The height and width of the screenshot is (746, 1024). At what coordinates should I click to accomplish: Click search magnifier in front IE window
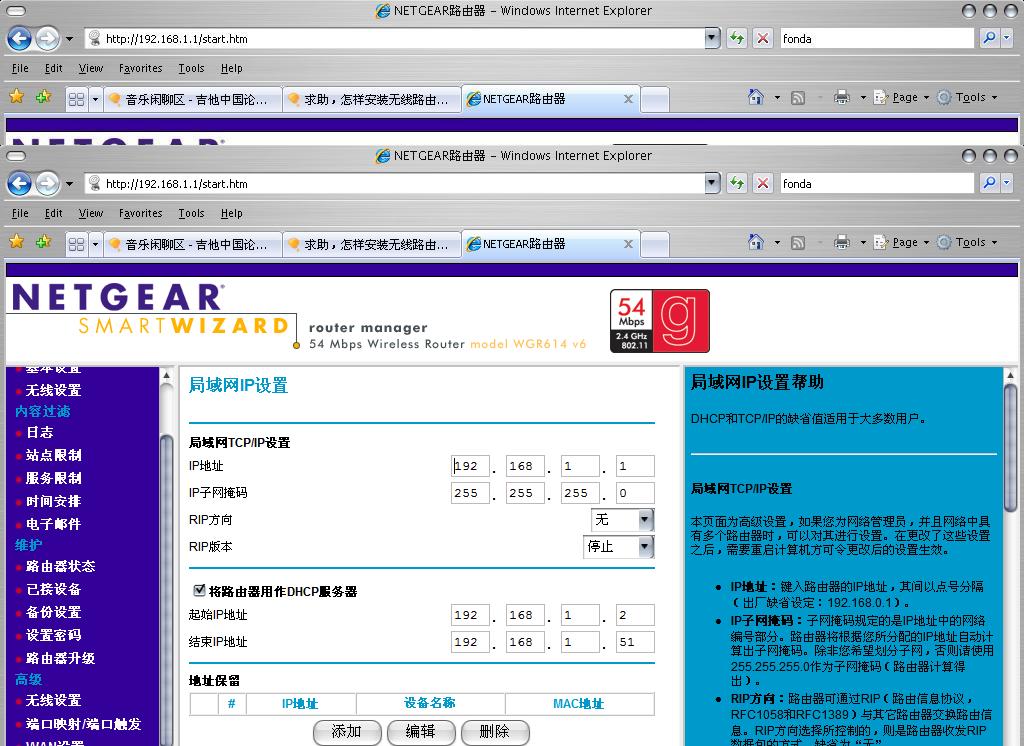[989, 184]
